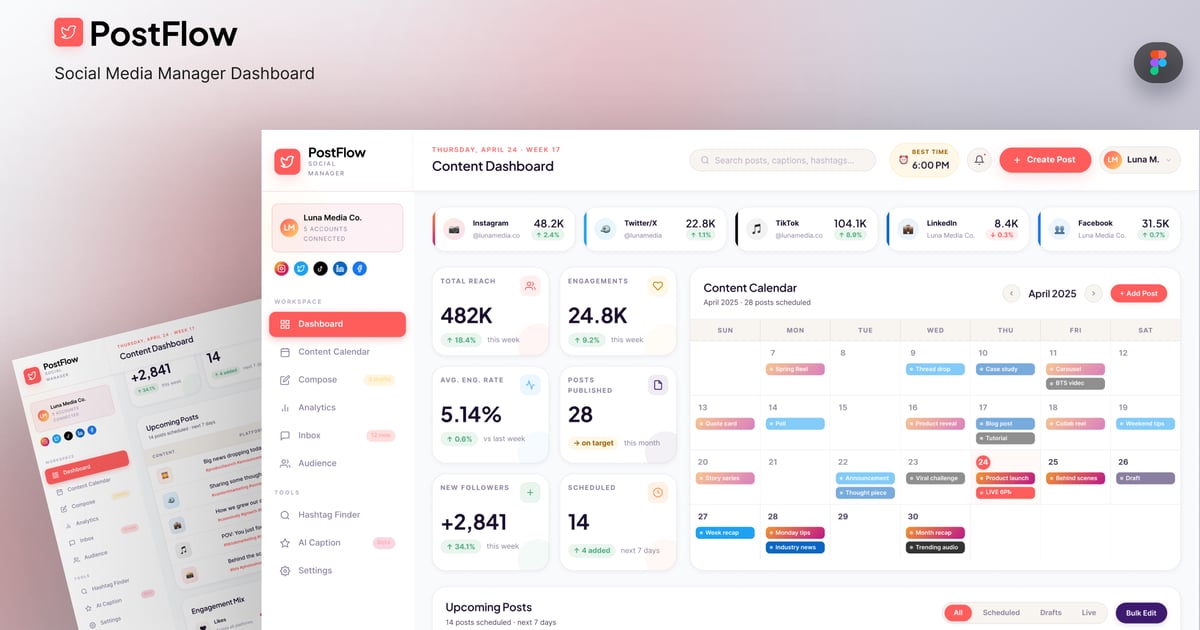Open the Product launch event on April 24
The image size is (1200, 630).
pos(1006,478)
